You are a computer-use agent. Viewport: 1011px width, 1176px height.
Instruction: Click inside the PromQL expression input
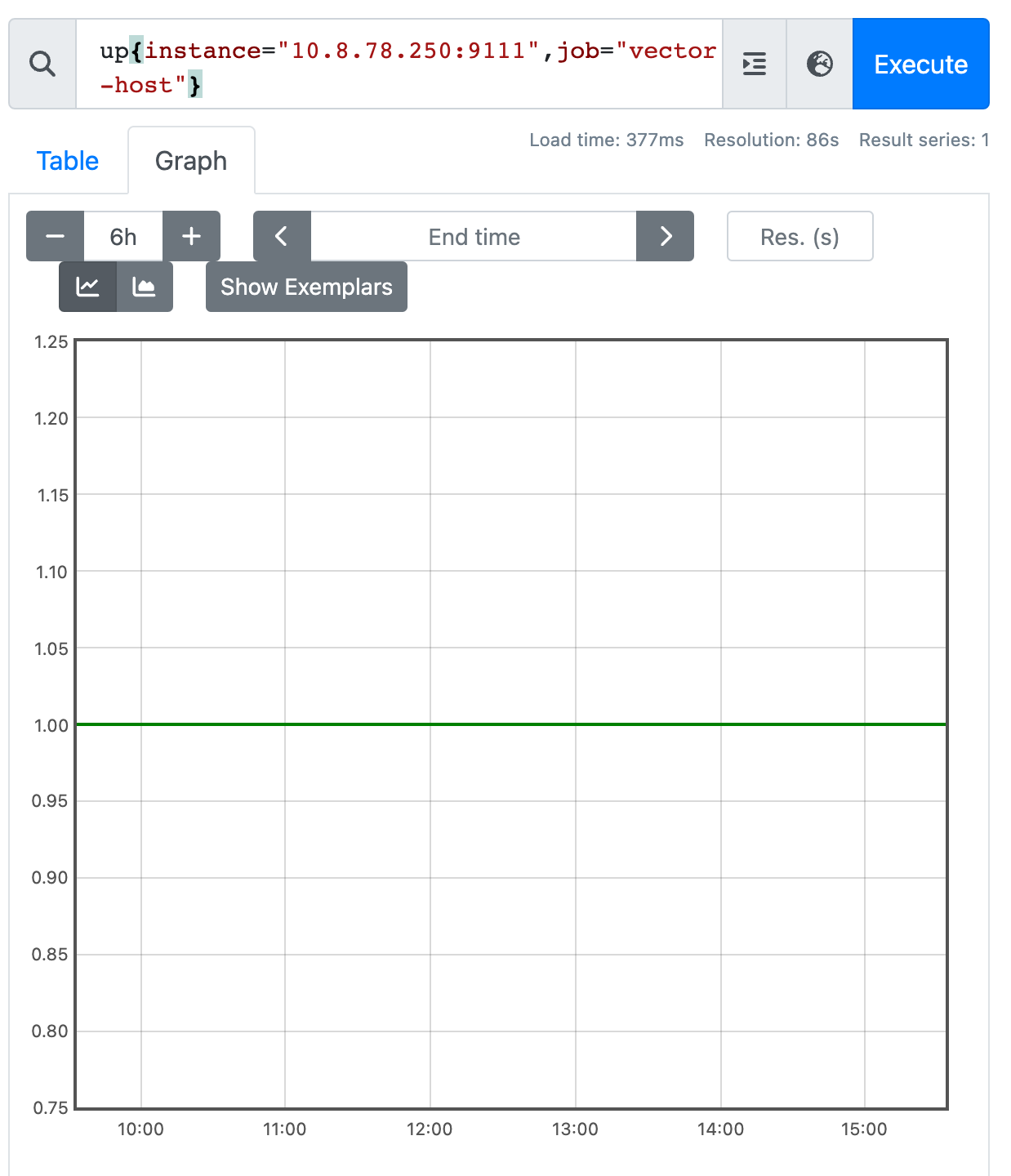pyautogui.click(x=408, y=65)
